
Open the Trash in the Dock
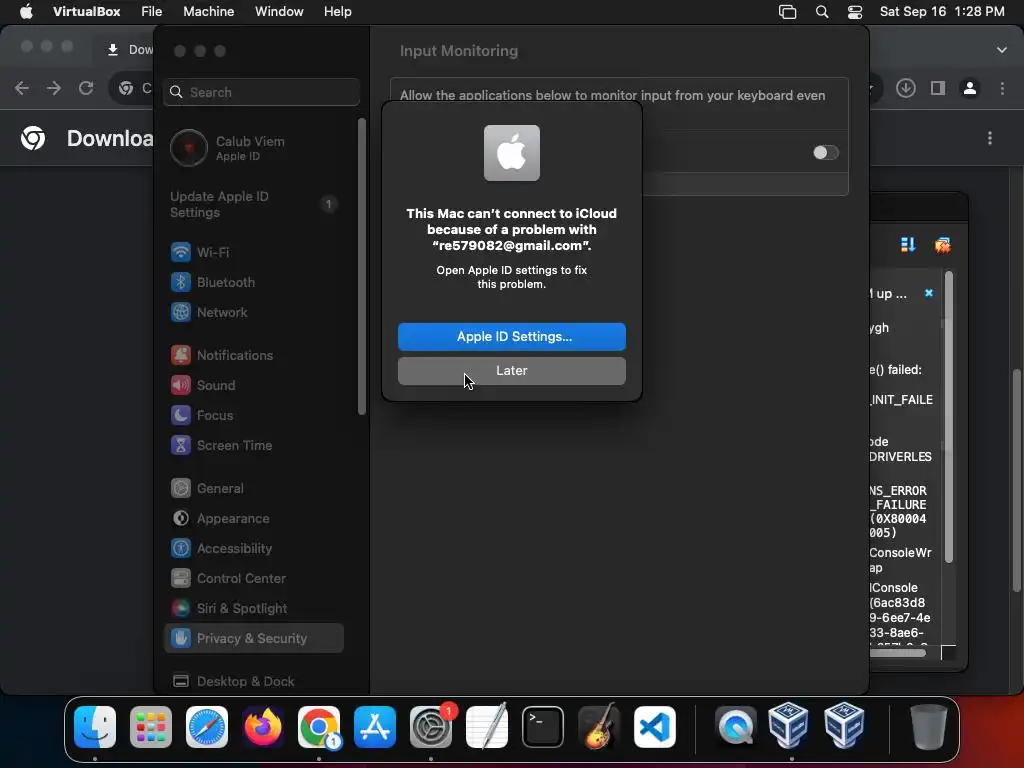929,727
